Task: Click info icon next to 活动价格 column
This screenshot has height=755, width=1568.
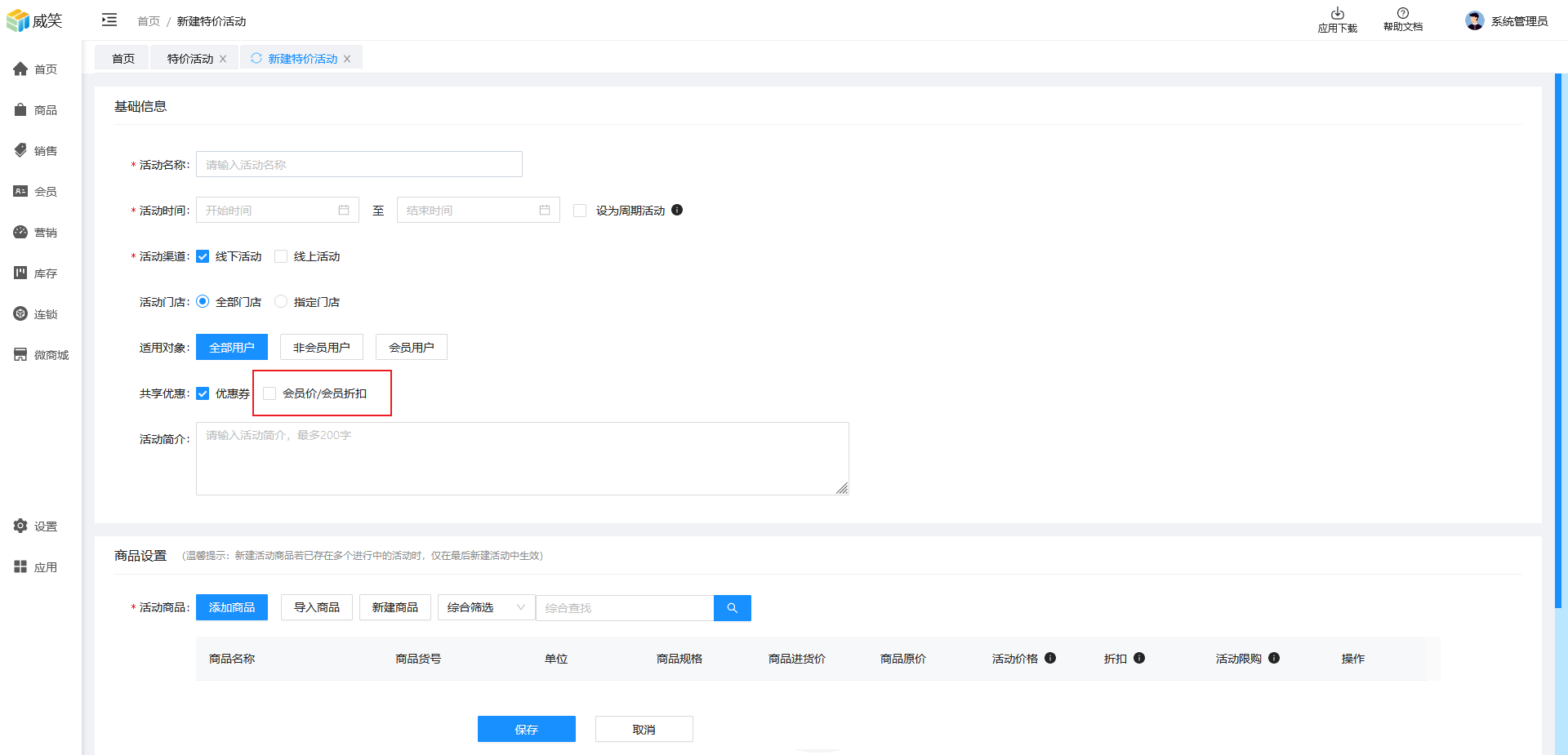Action: 1050,658
